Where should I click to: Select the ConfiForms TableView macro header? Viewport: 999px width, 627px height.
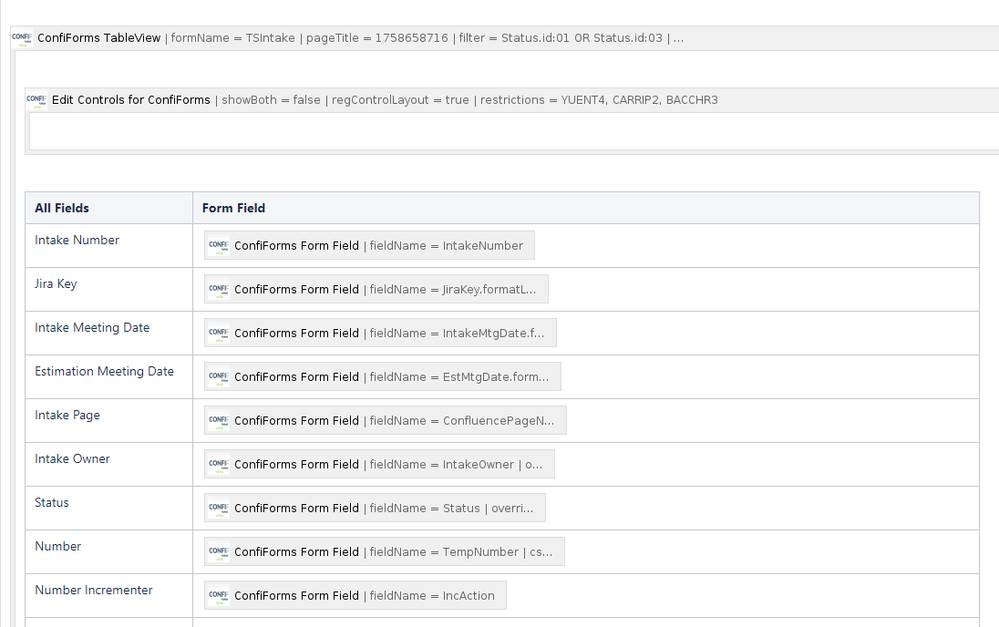pos(505,38)
